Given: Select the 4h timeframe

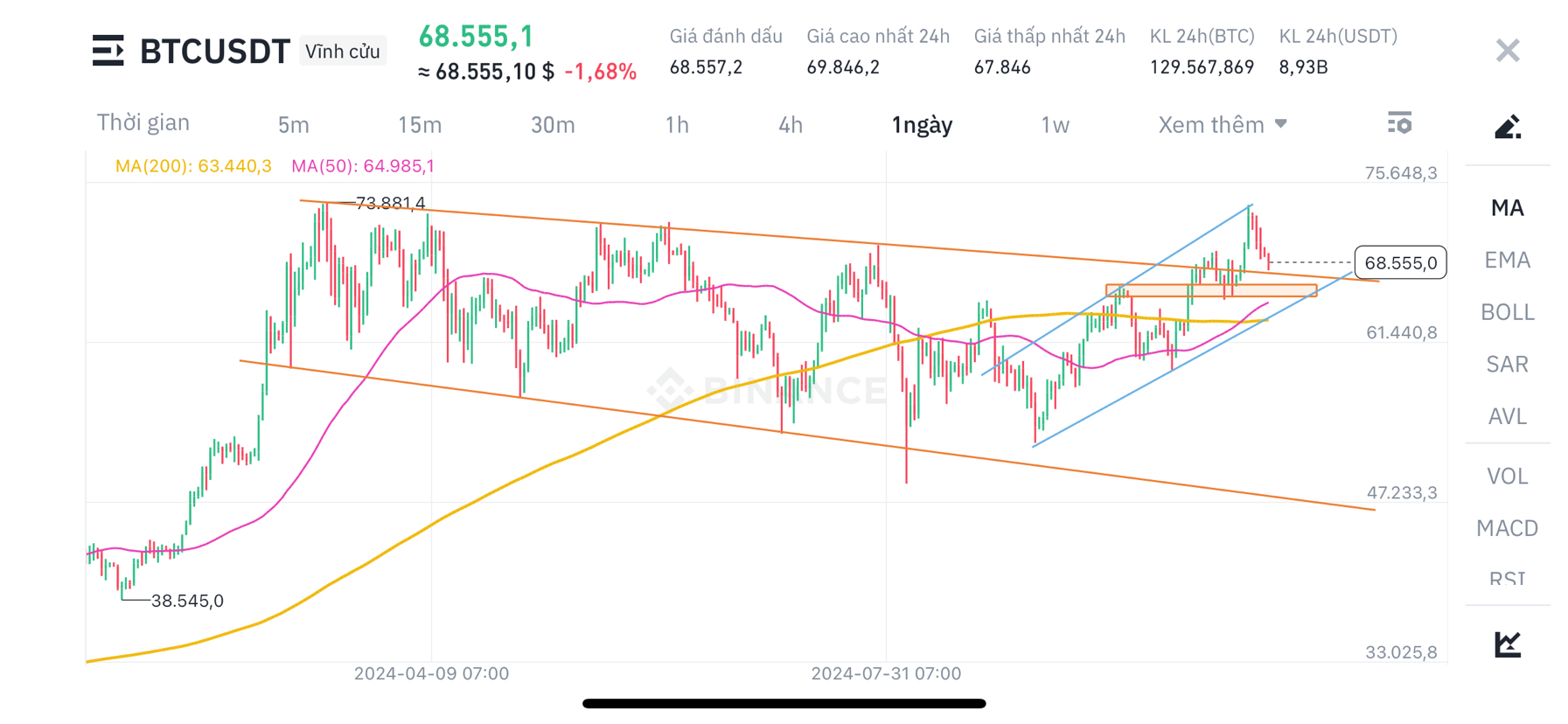Looking at the screenshot, I should [790, 125].
